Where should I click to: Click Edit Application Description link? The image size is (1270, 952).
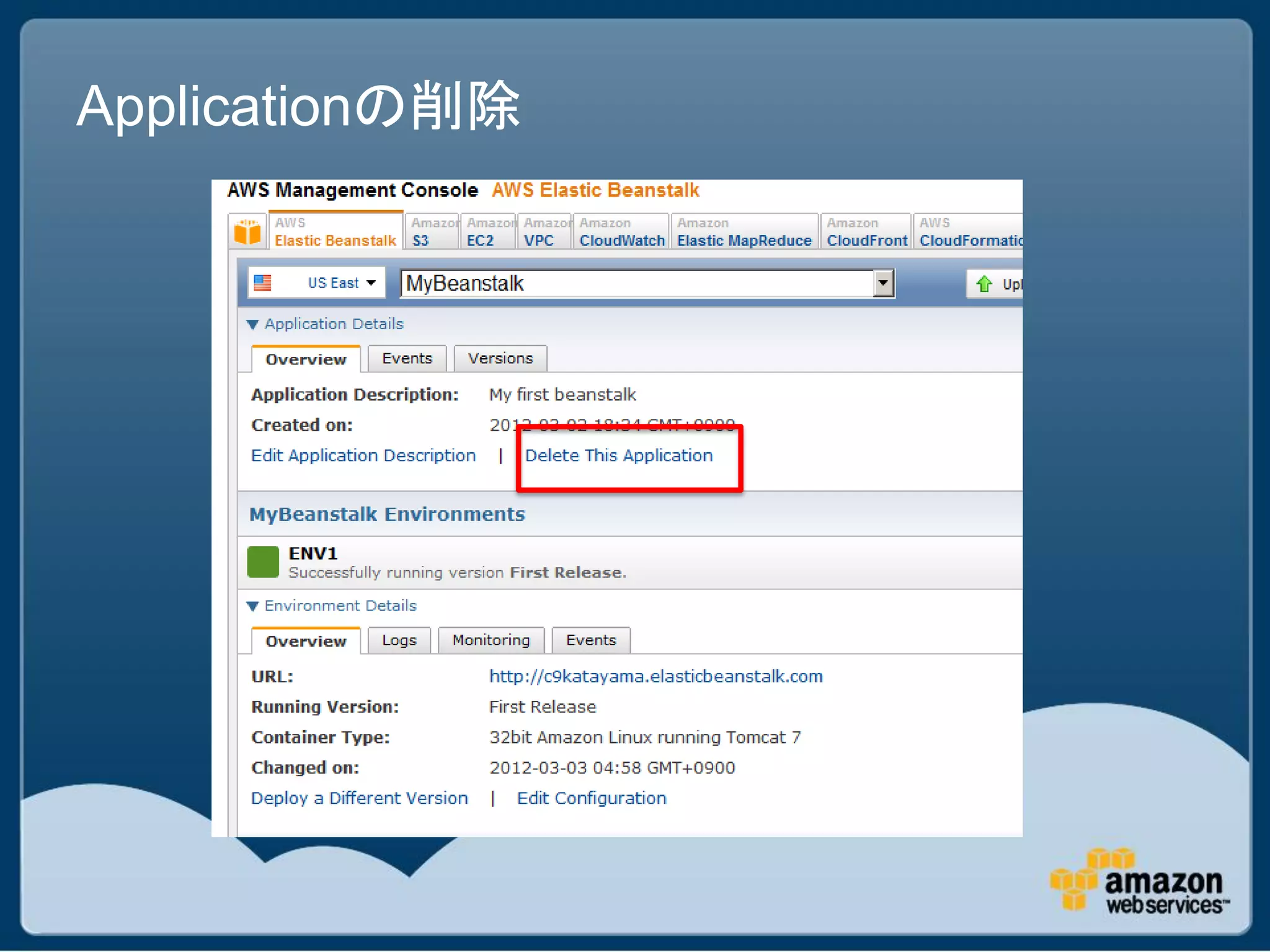coord(363,456)
